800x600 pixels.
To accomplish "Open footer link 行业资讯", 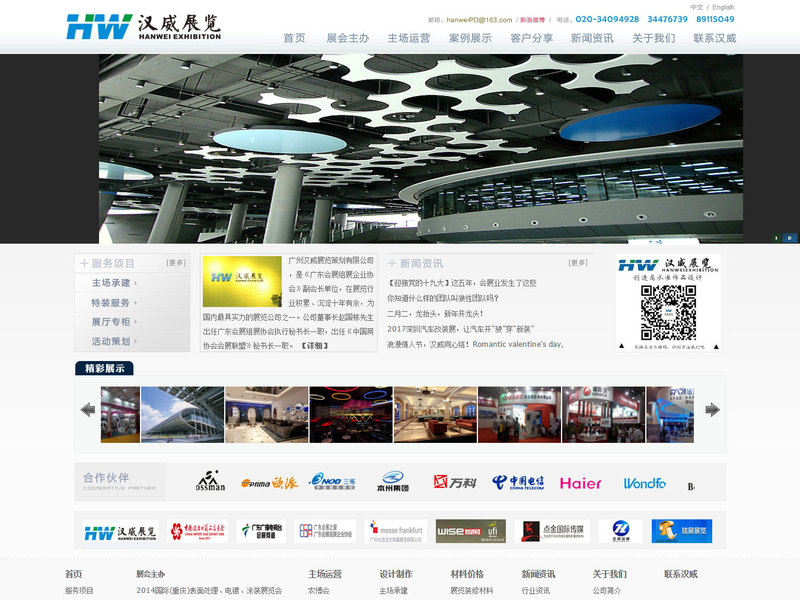I will pyautogui.click(x=536, y=590).
